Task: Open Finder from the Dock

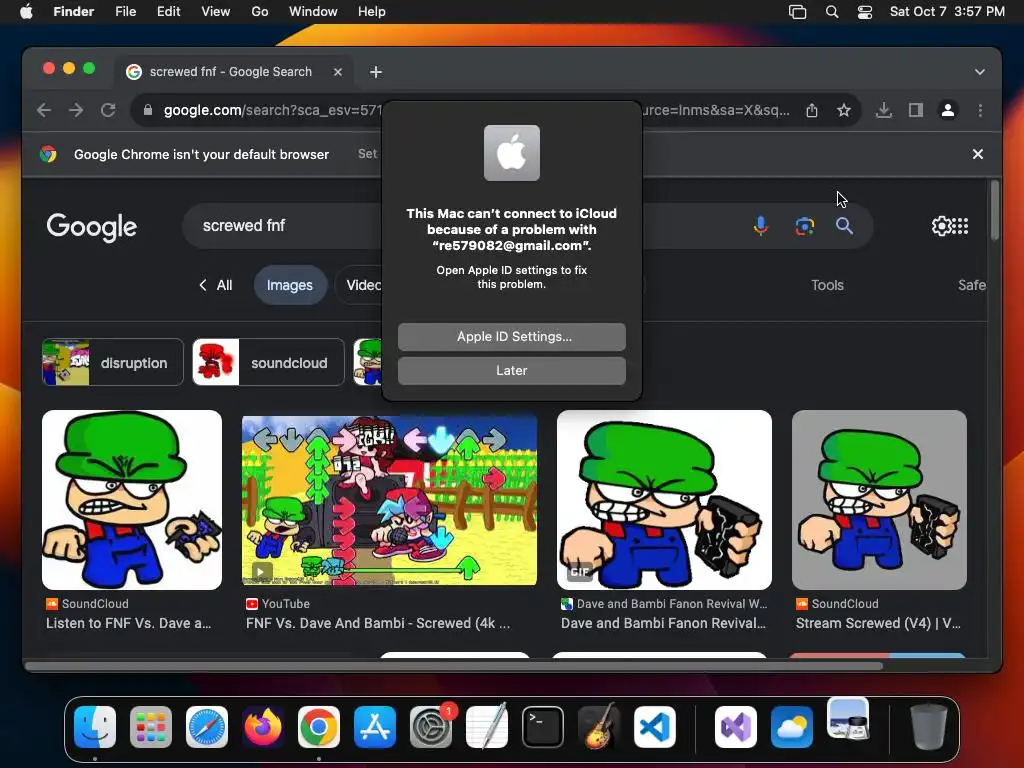Action: coord(95,727)
